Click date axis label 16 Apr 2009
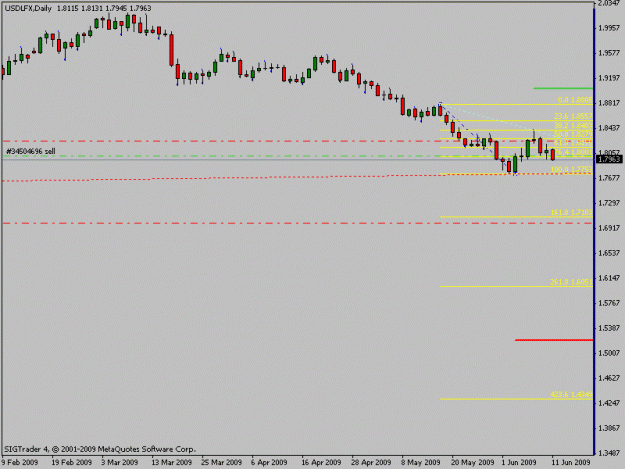 pos(321,463)
